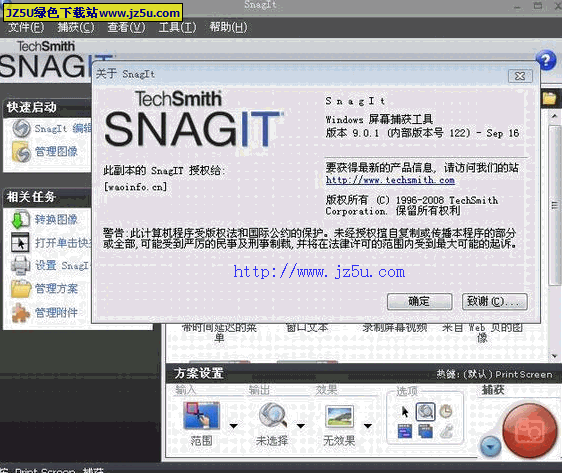This screenshot has width=562, height=473.
Task: Open the blue round dropdown beside capture button
Action: [x=490, y=447]
